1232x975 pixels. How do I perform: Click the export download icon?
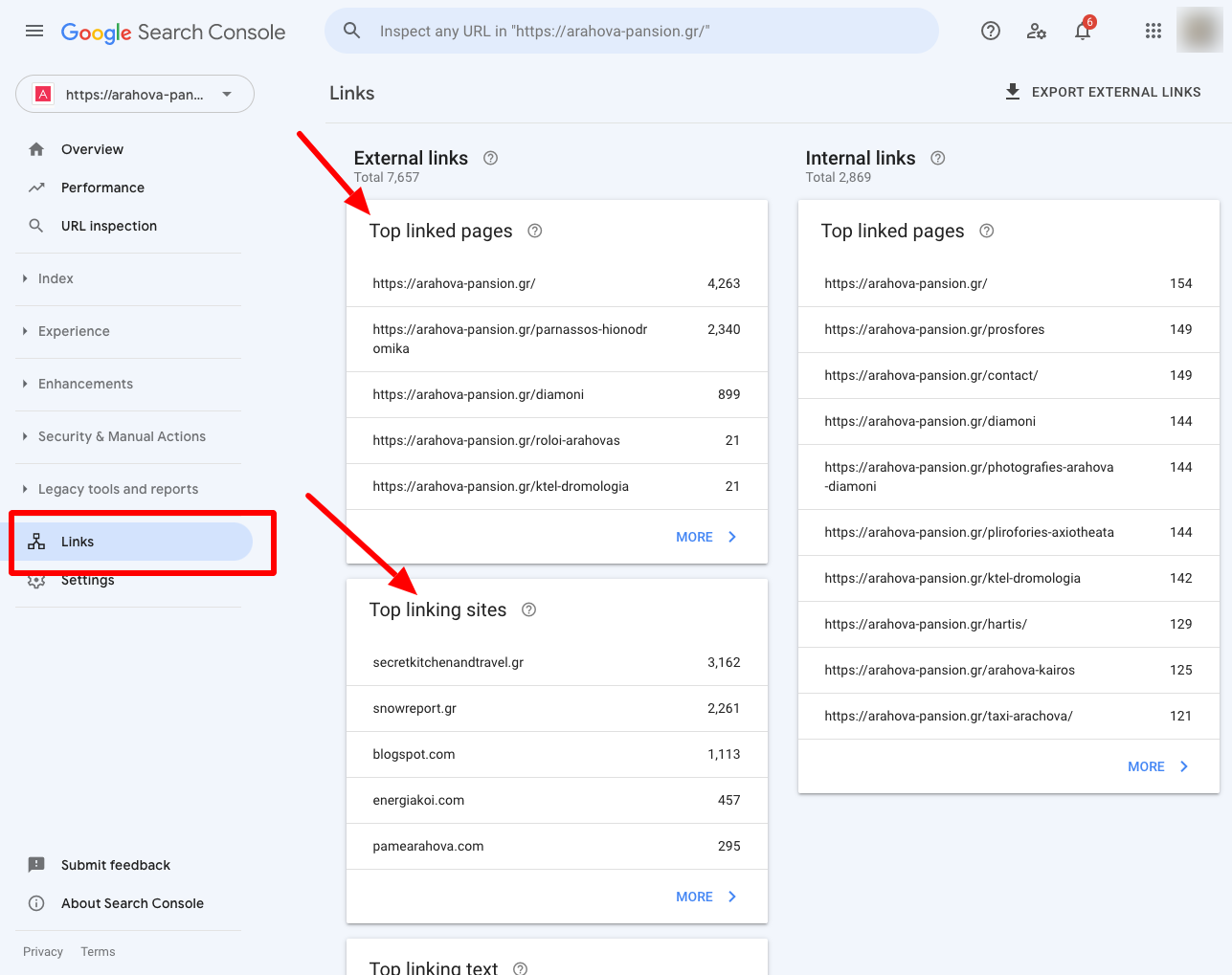click(1013, 92)
